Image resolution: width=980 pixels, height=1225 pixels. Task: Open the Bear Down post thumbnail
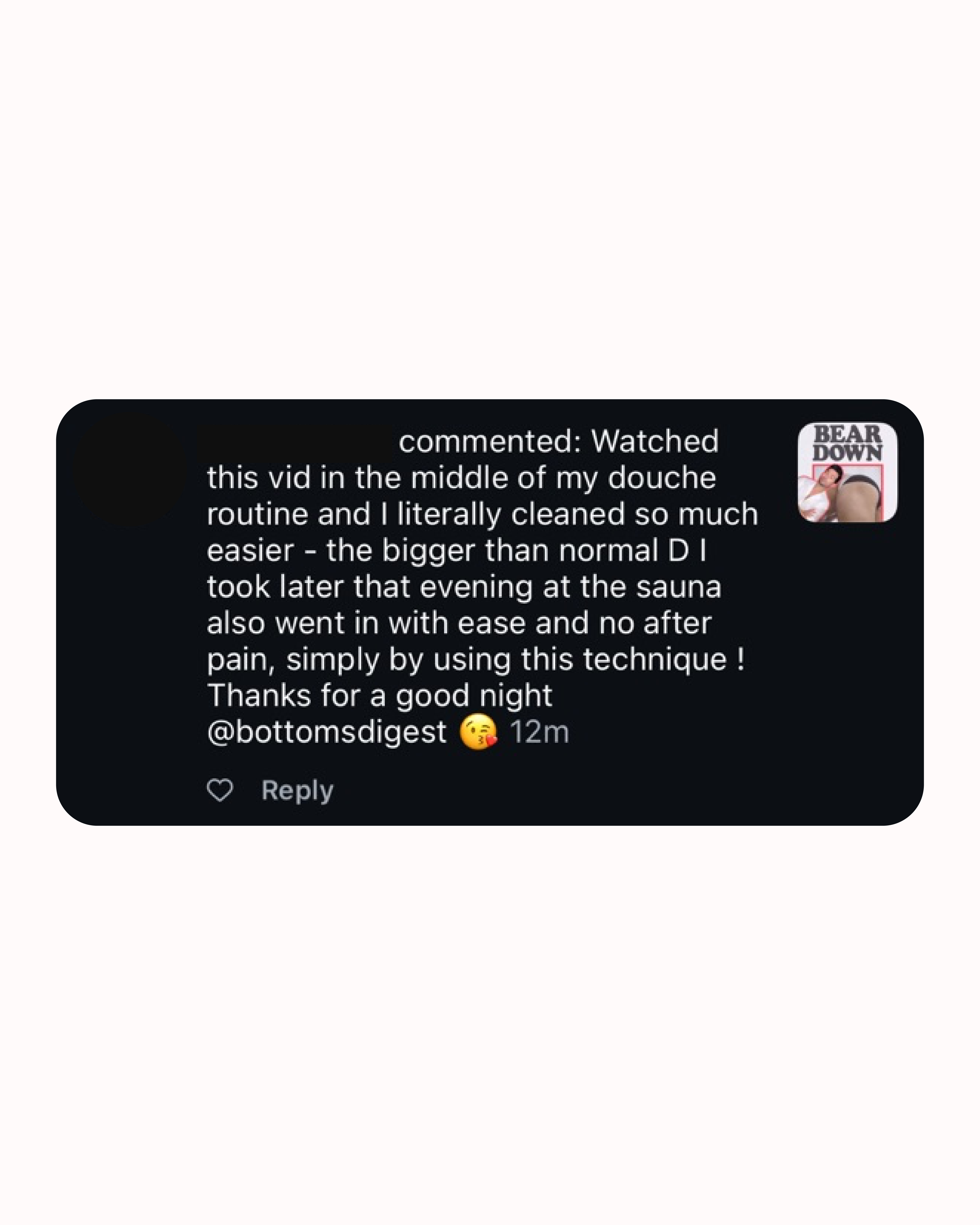(x=847, y=472)
